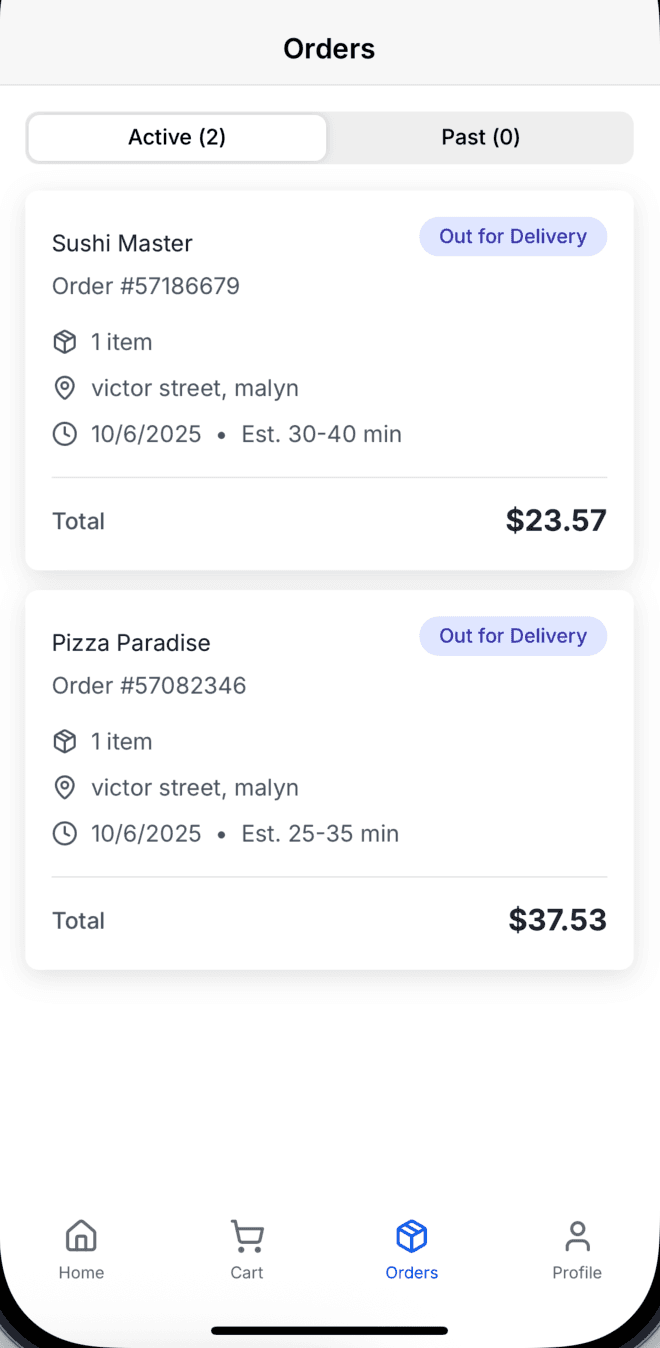Open Order #57186679 details
The height and width of the screenshot is (1348, 660).
(146, 286)
